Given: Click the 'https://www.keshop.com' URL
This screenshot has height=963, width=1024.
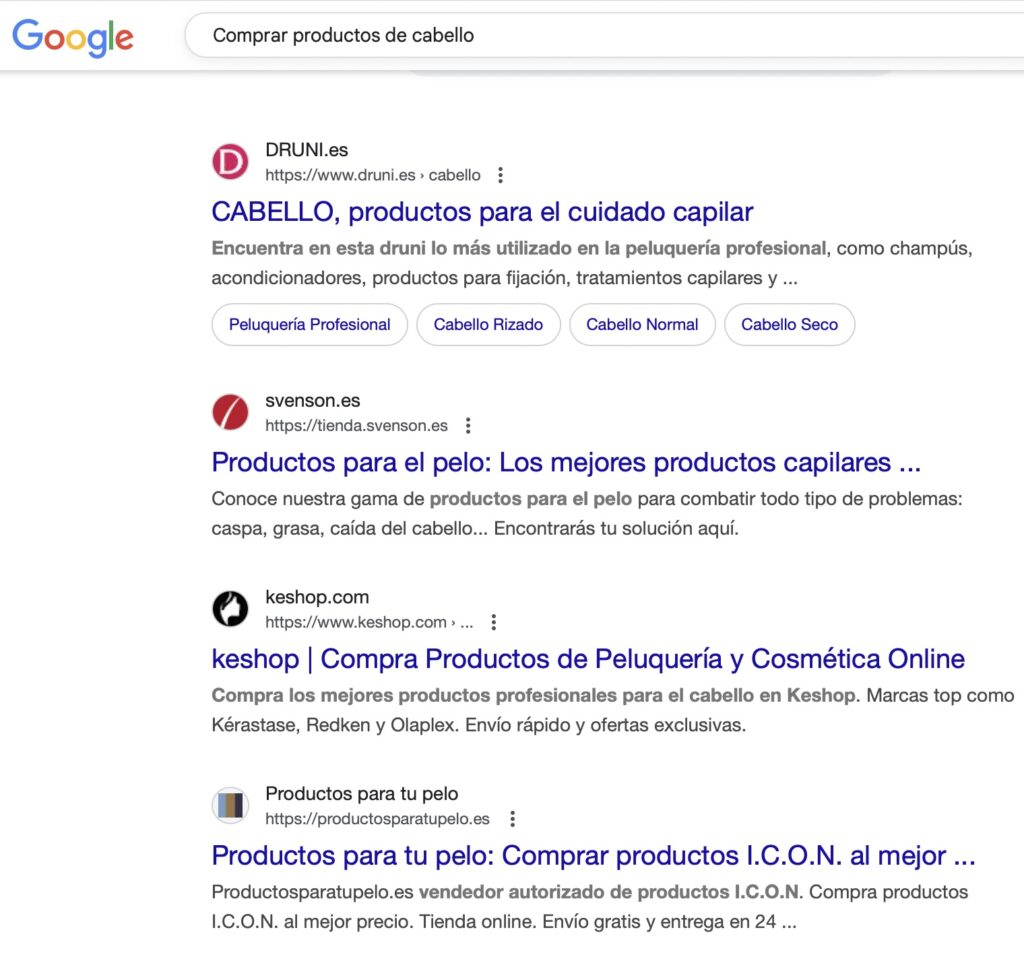Looking at the screenshot, I should (369, 622).
